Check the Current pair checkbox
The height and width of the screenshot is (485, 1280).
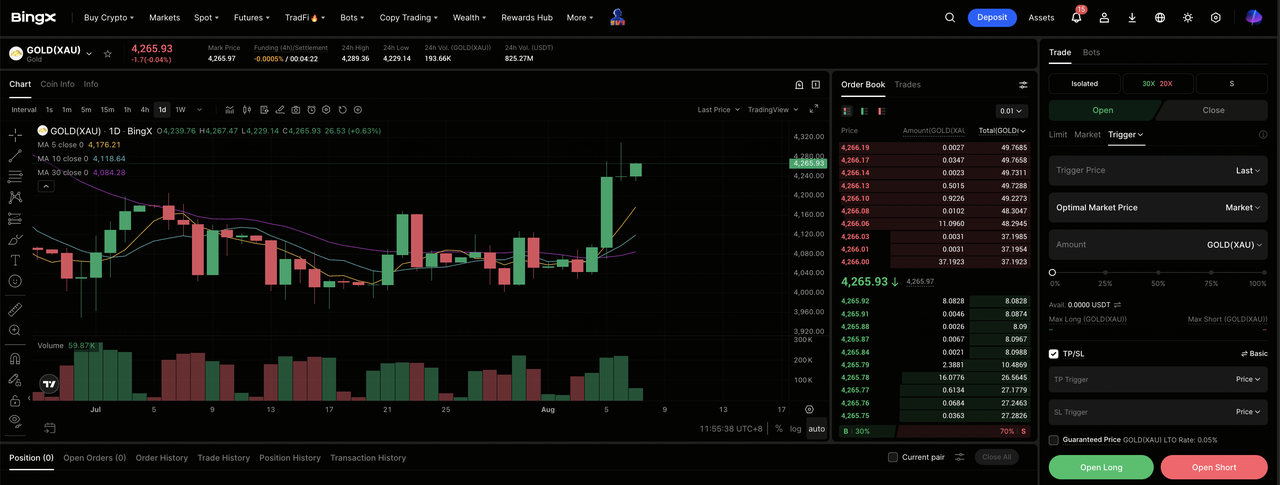tap(893, 457)
